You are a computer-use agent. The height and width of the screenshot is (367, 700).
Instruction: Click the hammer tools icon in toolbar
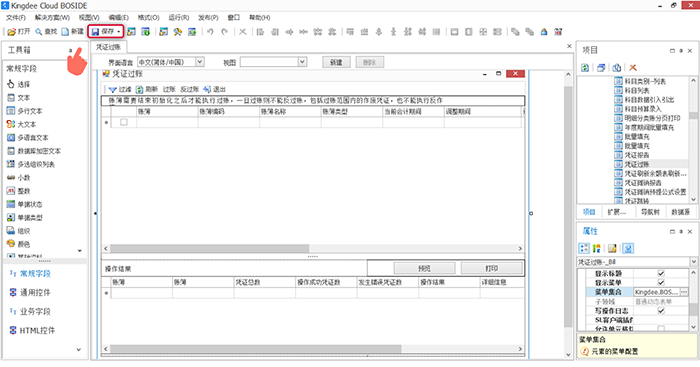(178, 32)
